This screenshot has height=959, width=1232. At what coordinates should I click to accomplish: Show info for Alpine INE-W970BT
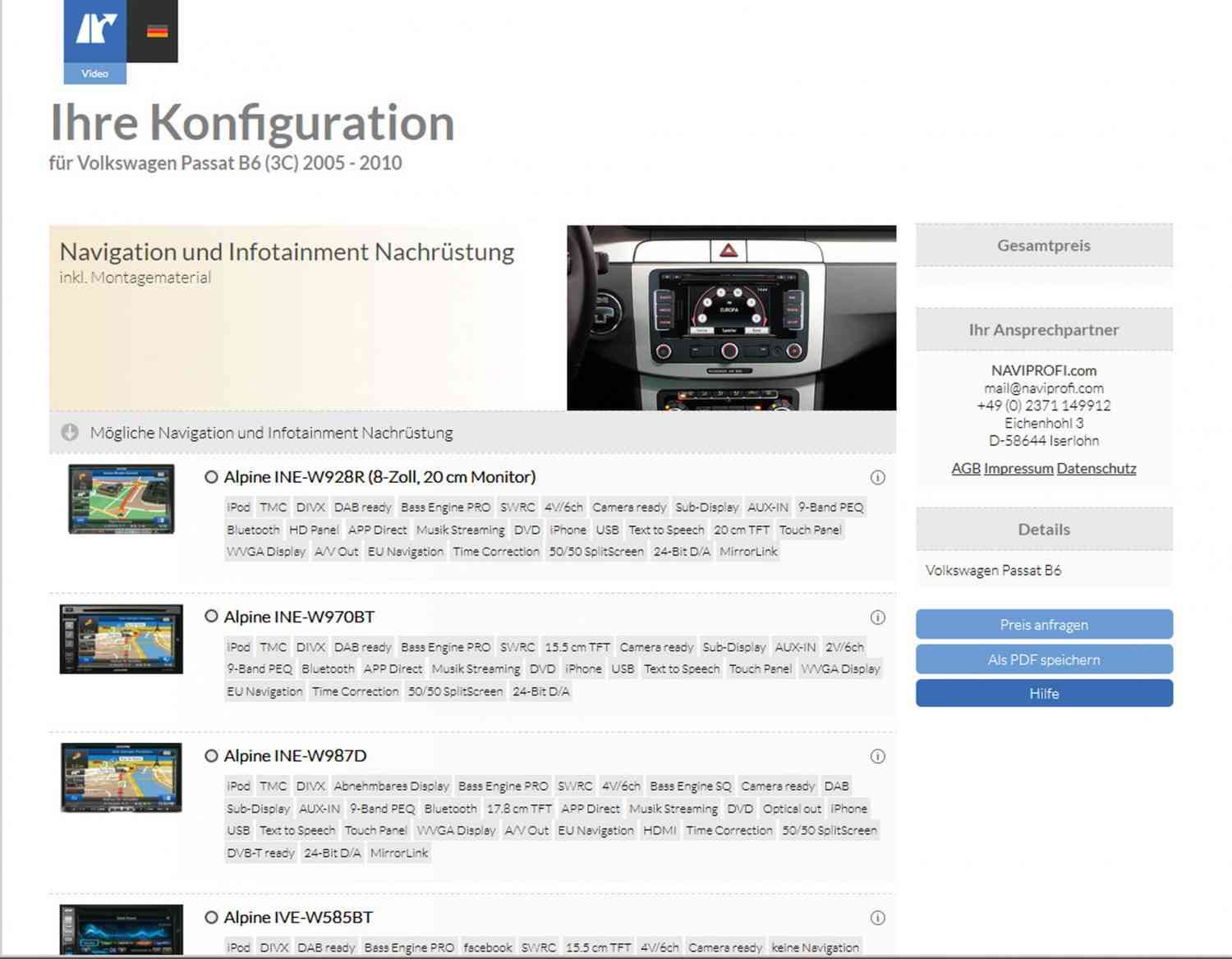pyautogui.click(x=877, y=617)
